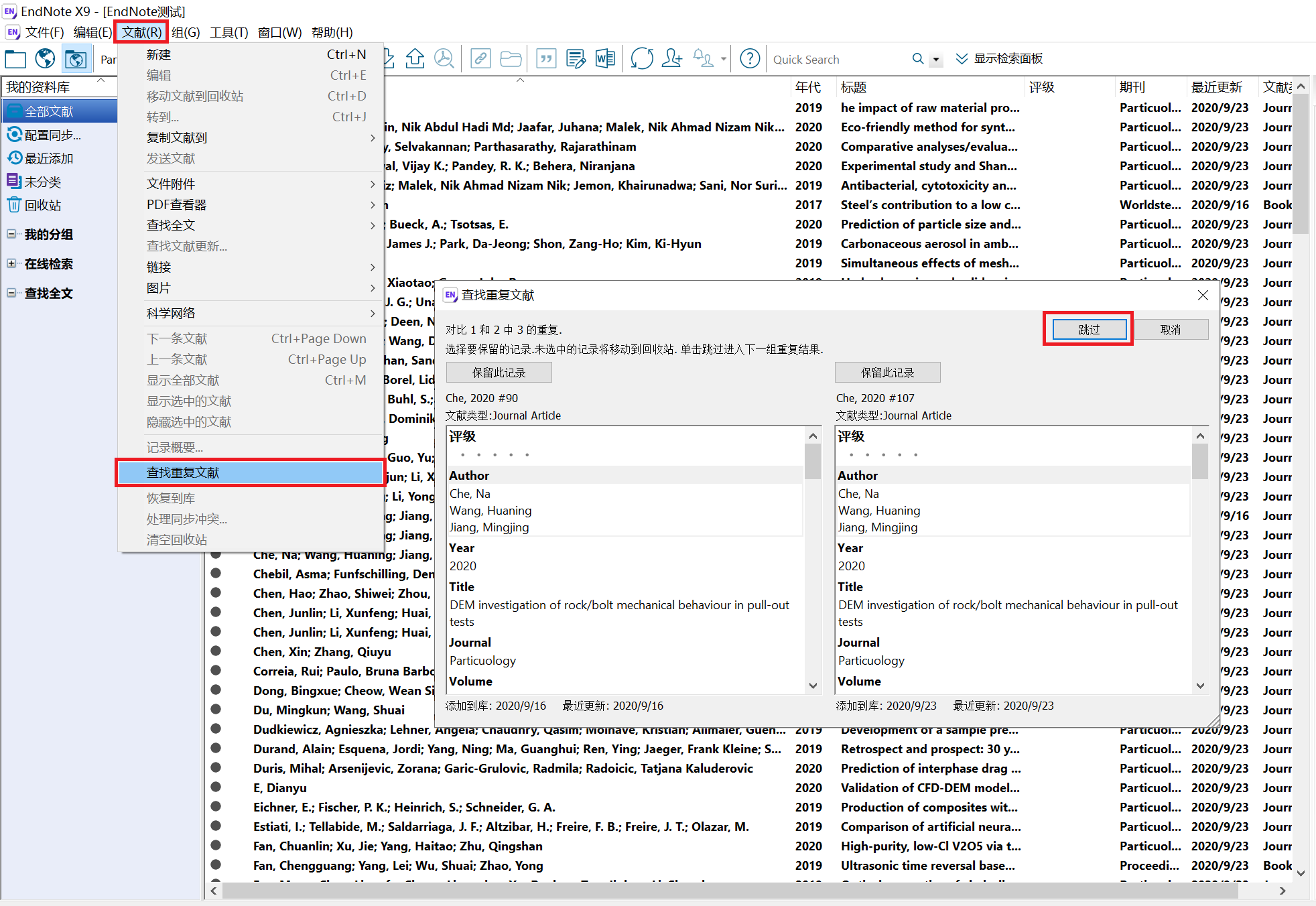
Task: Expand 图片 submenu
Action: coord(251,288)
